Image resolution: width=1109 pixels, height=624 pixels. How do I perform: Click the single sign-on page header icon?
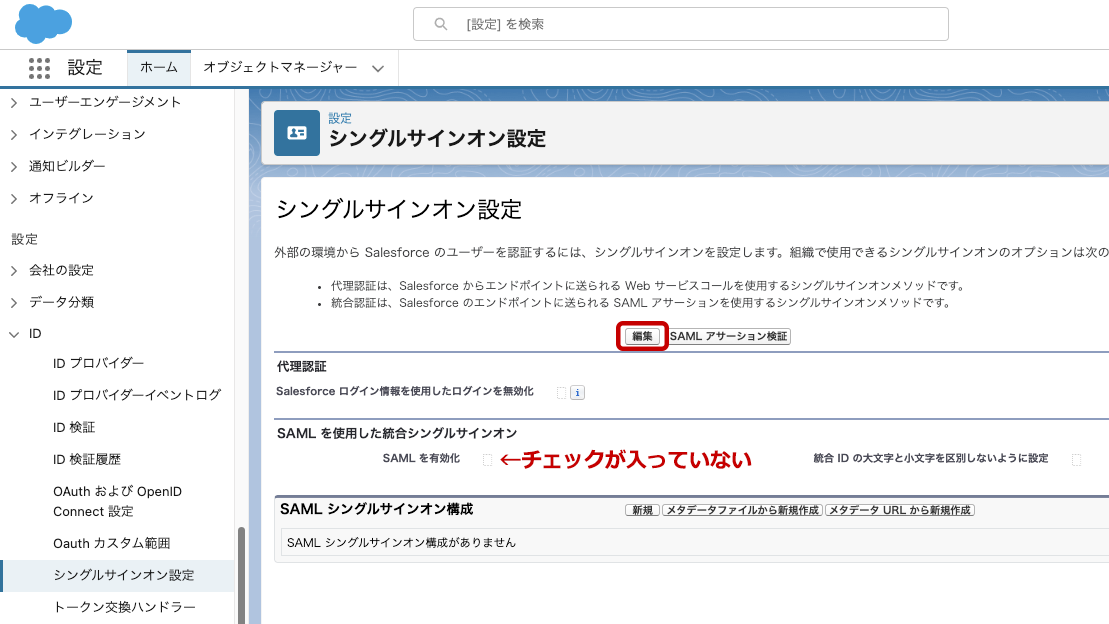point(297,133)
